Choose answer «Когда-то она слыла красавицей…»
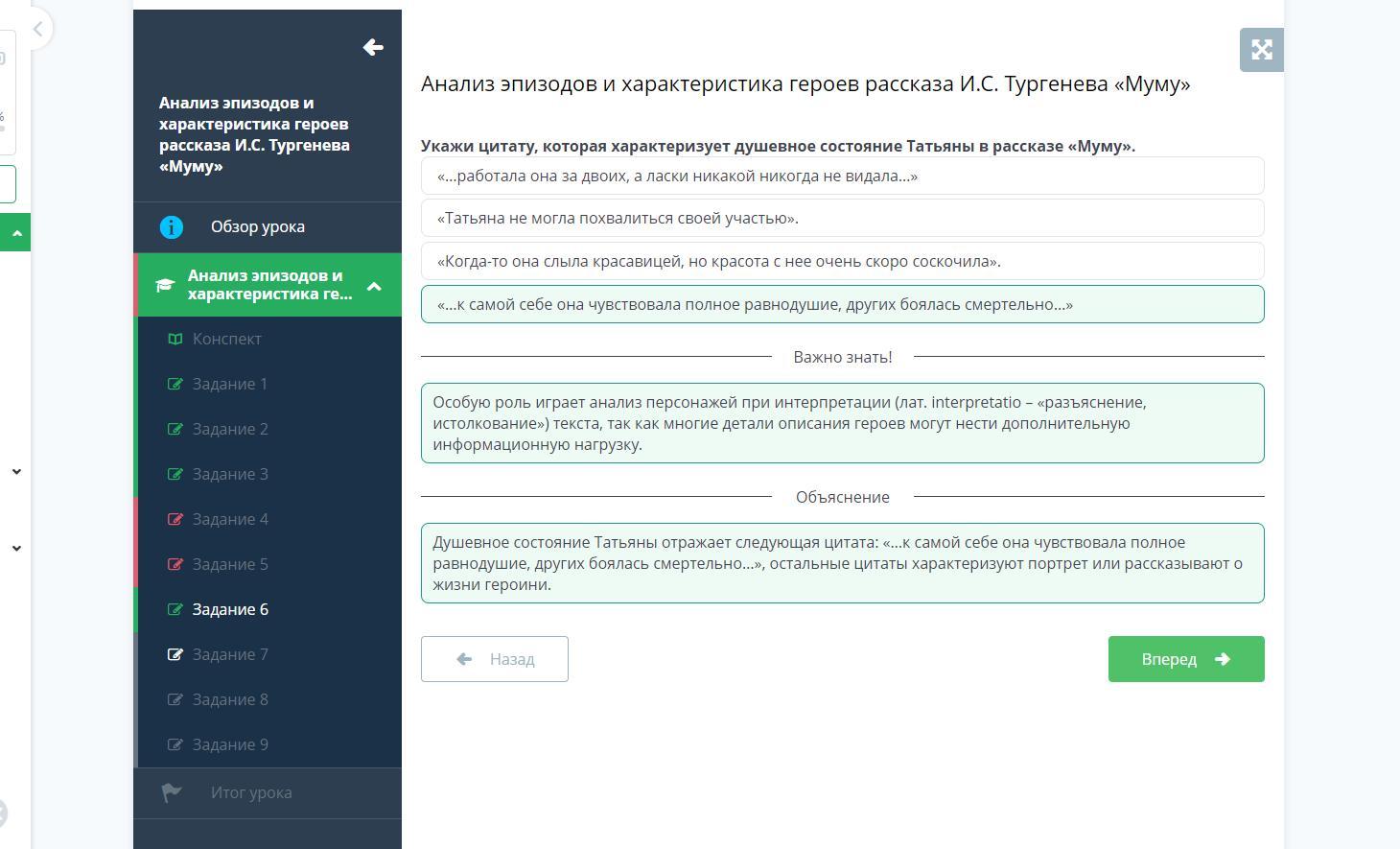Screen dimensions: 1400x849 842,261
